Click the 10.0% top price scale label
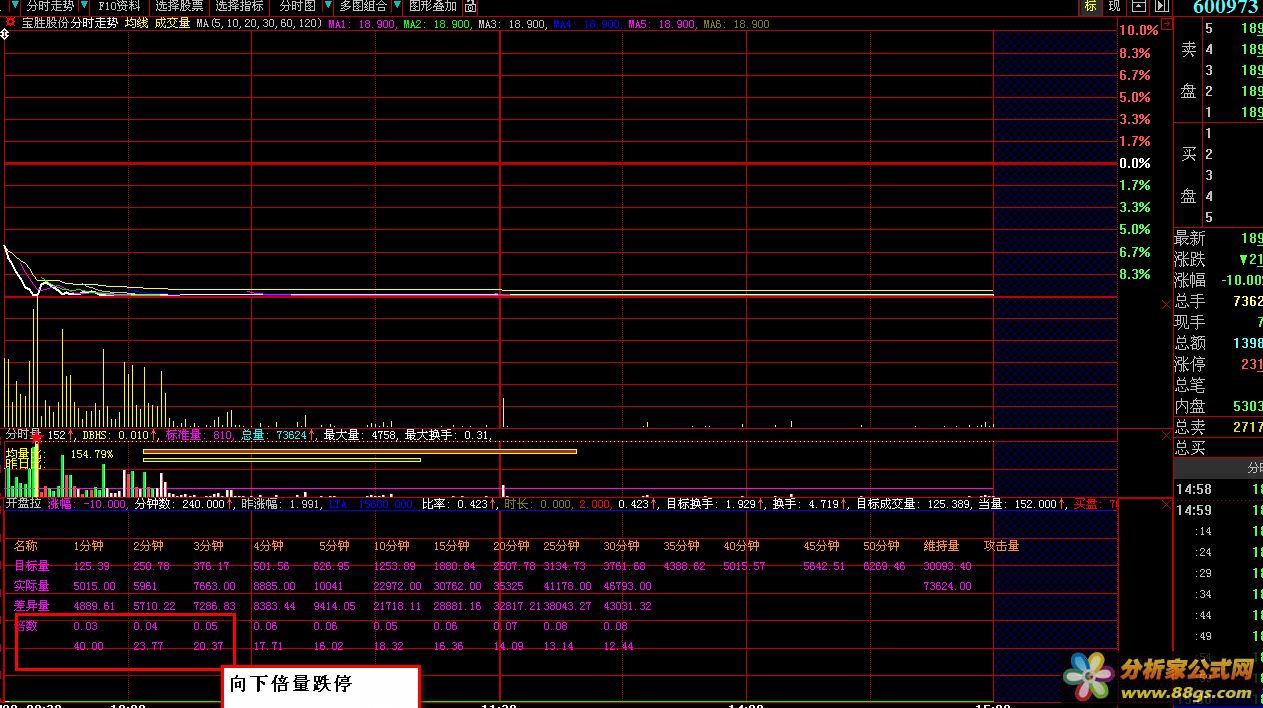 tap(1138, 31)
